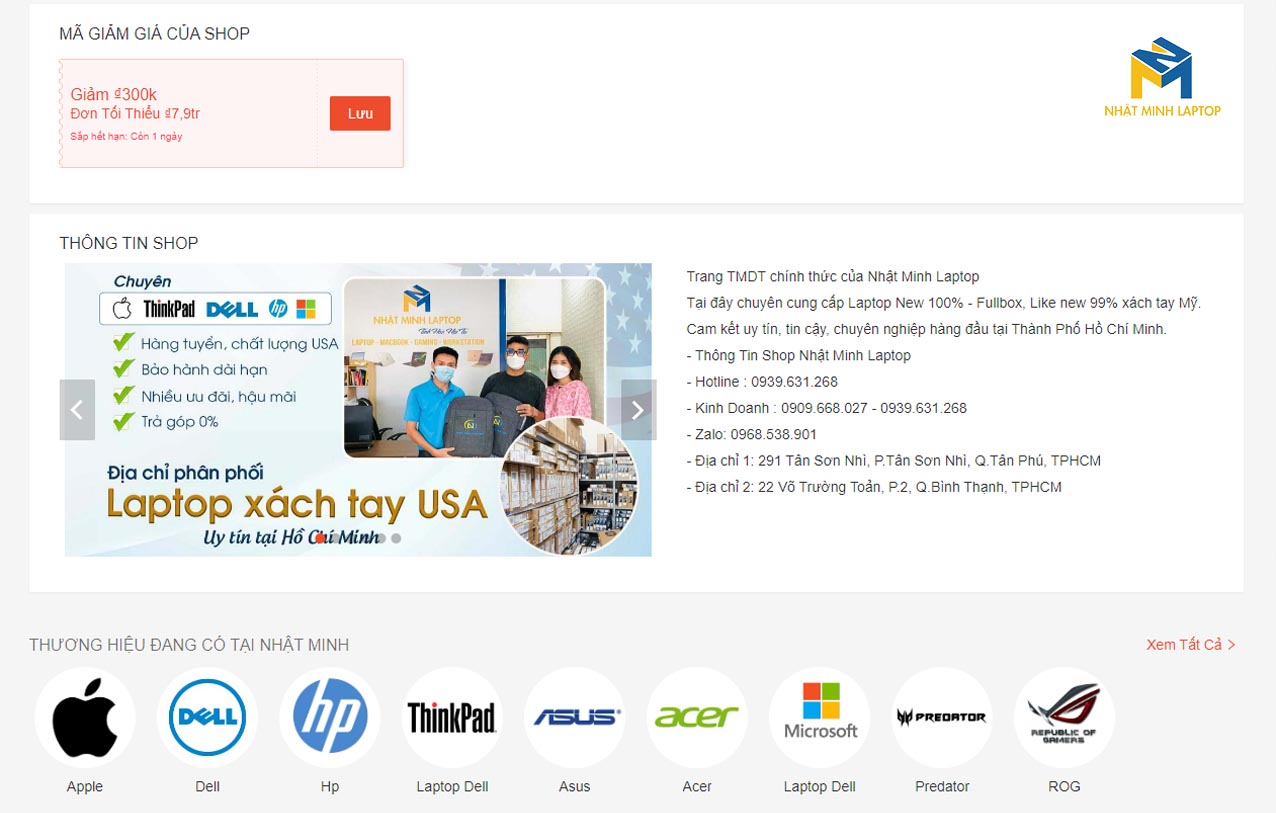1276x813 pixels.
Task: Click the Zalo 0968.538.901 line
Action: pyautogui.click(x=751, y=434)
